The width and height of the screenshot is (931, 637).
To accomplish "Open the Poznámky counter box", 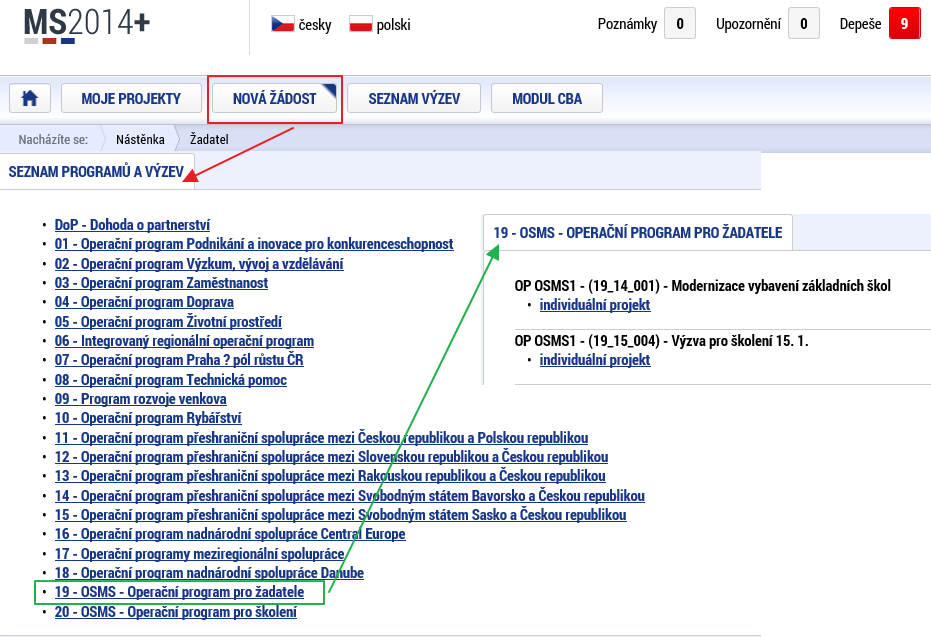I will [x=680, y=24].
